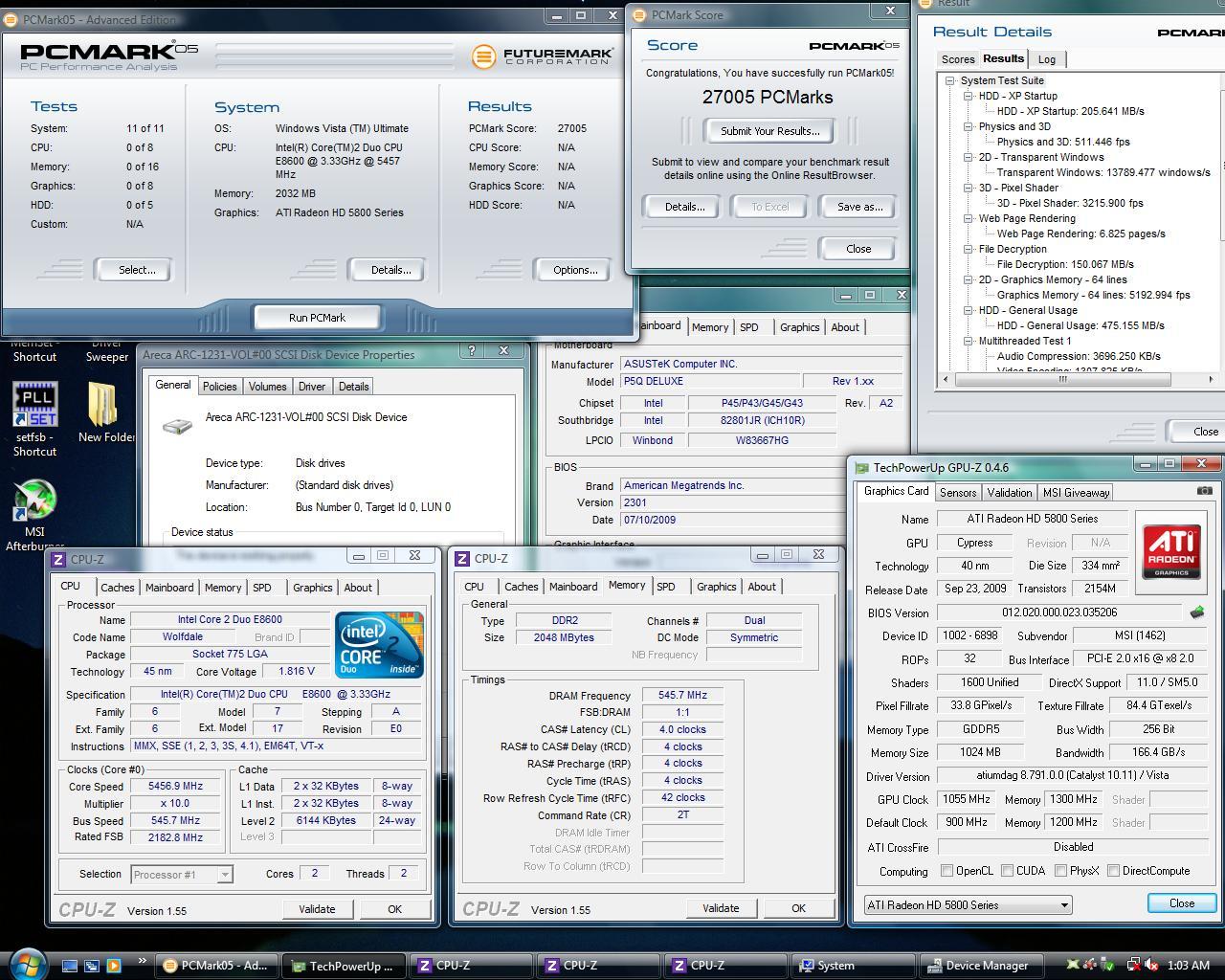Click the GPU-Z screenshot camera icon
This screenshot has height=980, width=1225.
pos(1204,491)
